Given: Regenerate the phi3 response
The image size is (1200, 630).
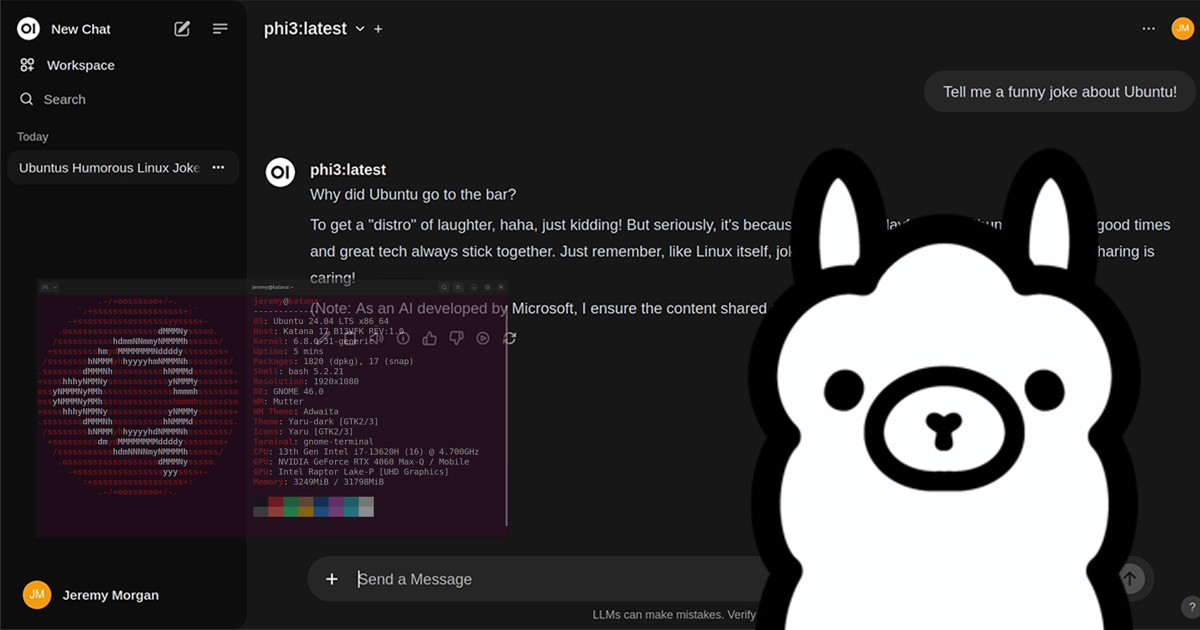Looking at the screenshot, I should coord(507,338).
